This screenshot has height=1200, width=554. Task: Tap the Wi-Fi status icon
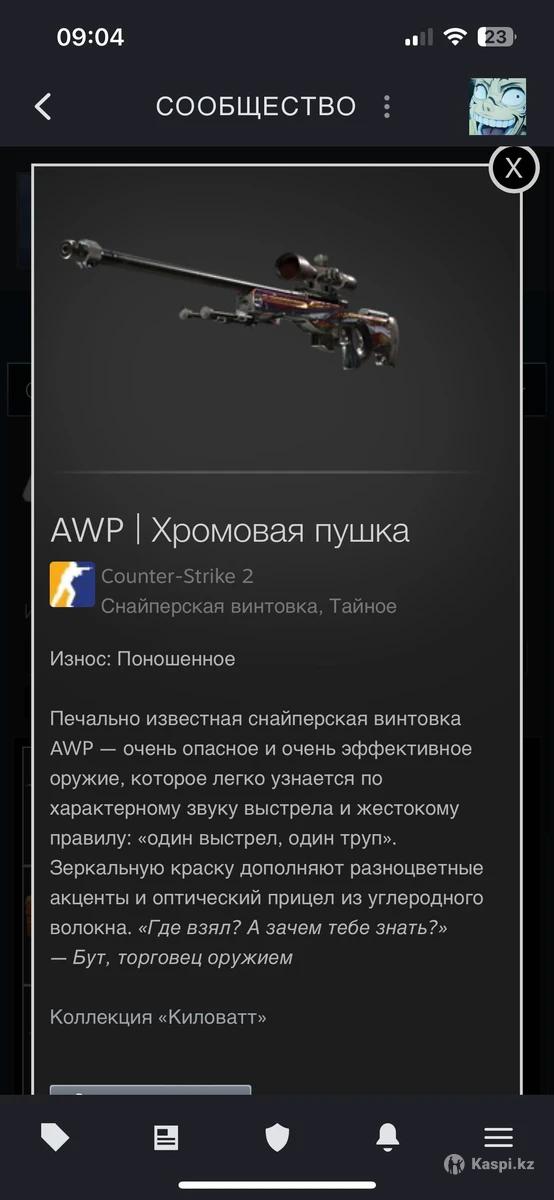click(455, 37)
